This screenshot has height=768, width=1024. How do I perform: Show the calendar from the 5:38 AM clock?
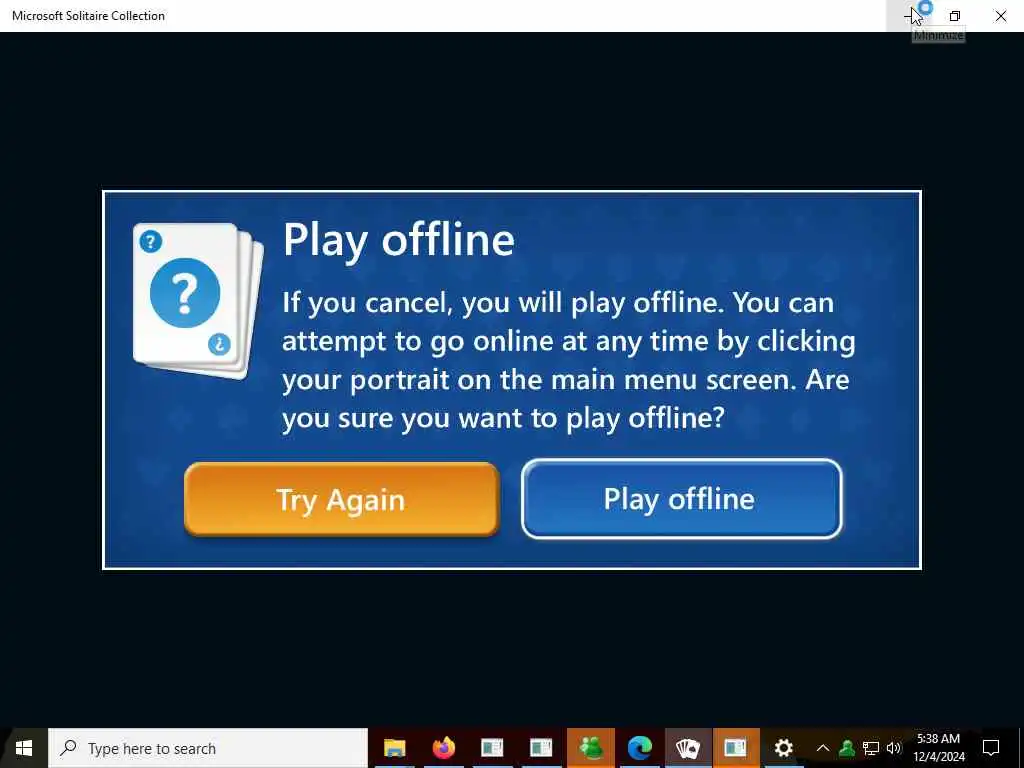[x=938, y=748]
